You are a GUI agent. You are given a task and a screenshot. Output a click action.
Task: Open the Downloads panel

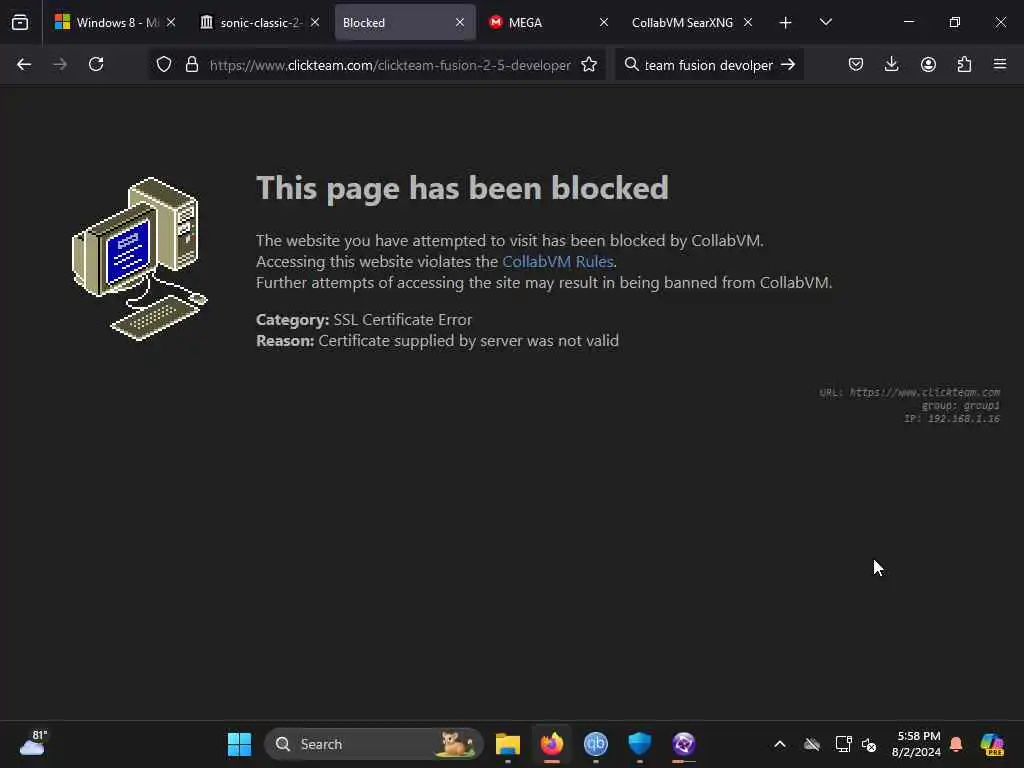[x=891, y=64]
